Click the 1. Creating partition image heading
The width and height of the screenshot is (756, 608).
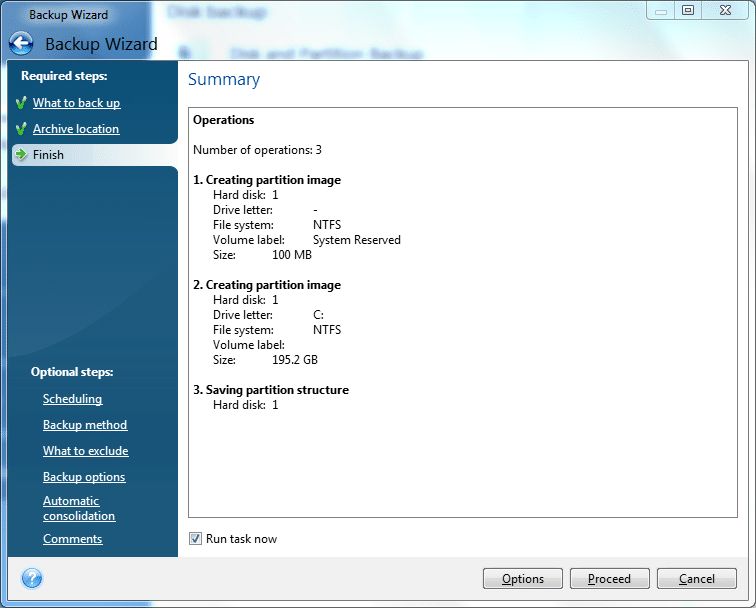point(267,180)
